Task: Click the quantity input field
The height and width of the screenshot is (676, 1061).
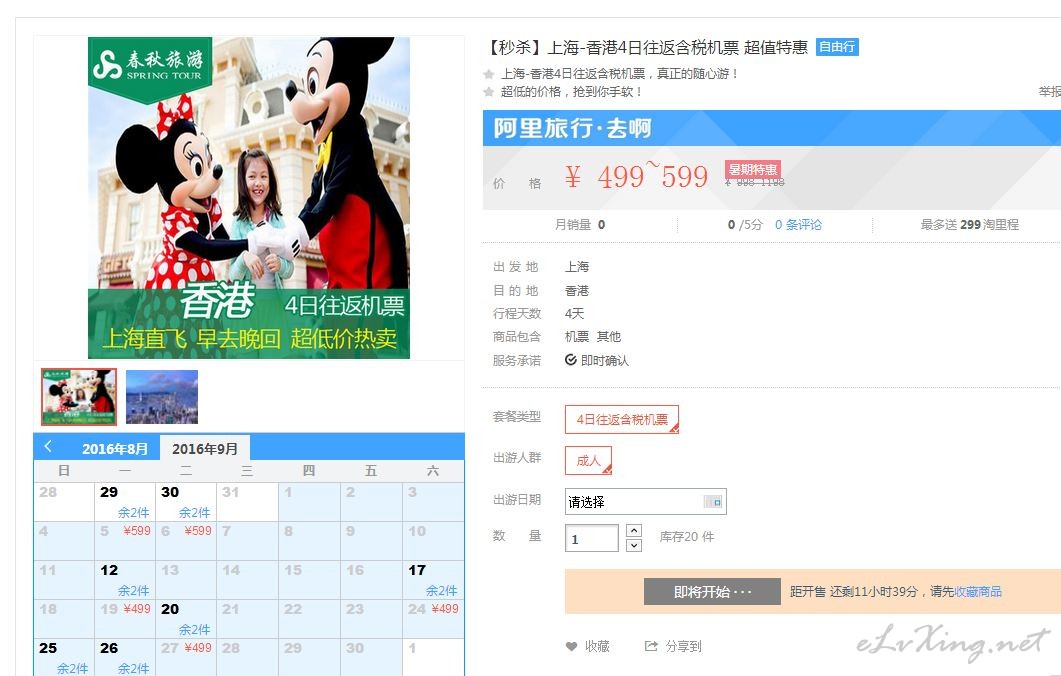Action: [591, 539]
